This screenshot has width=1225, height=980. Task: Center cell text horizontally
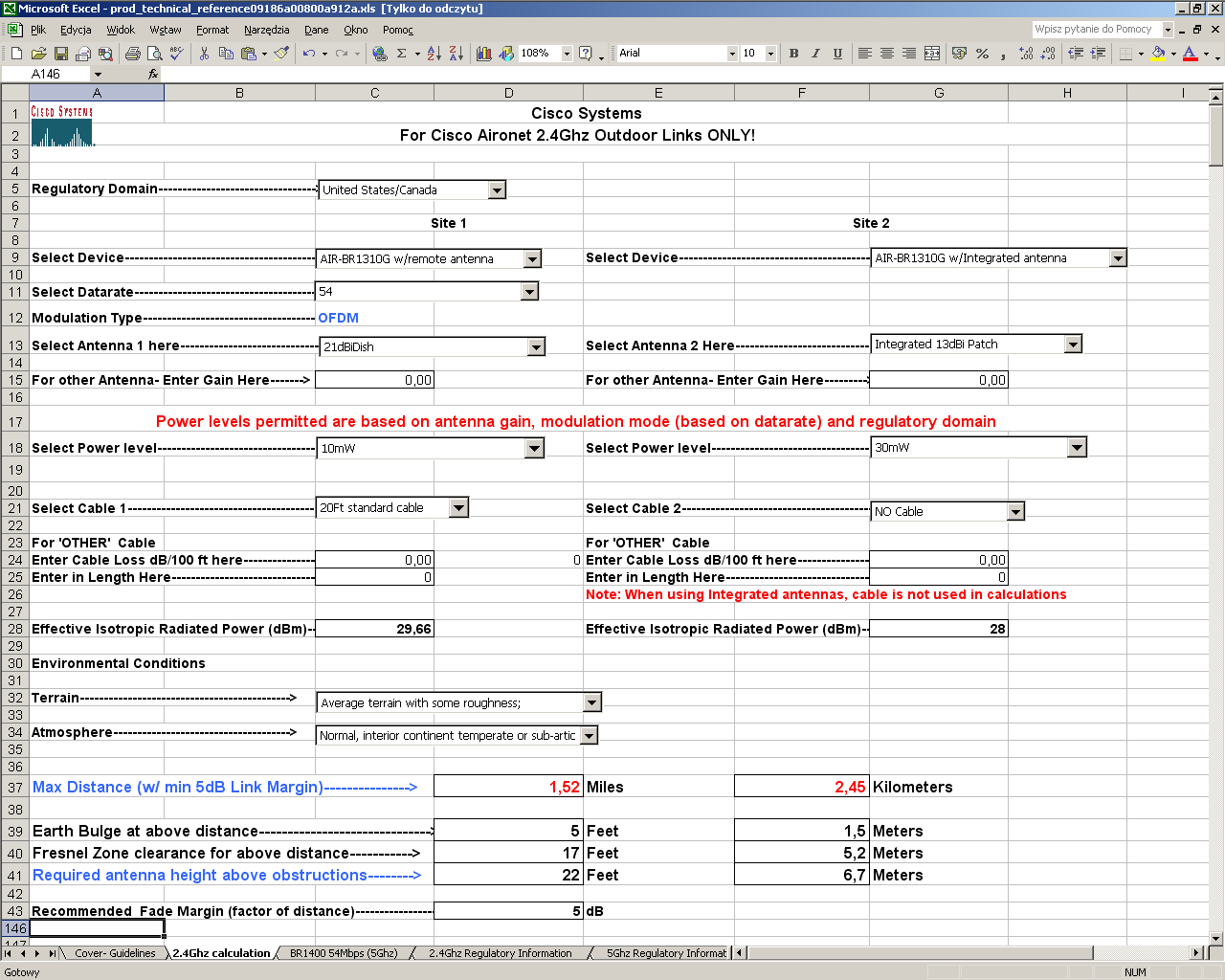[887, 54]
